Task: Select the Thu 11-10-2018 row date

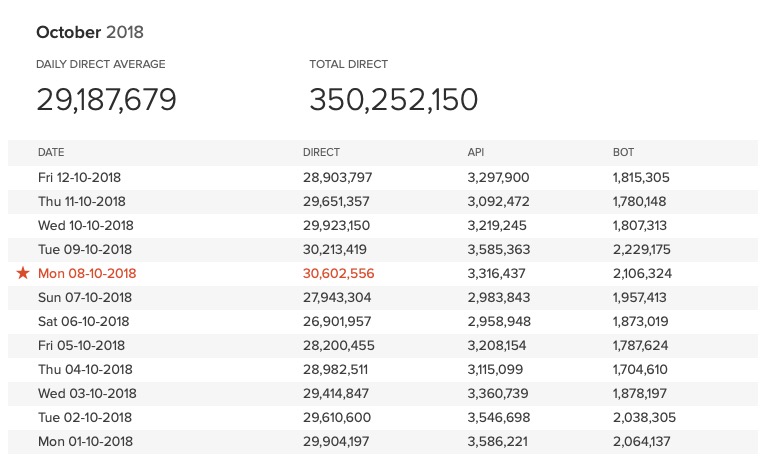Action: (86, 201)
